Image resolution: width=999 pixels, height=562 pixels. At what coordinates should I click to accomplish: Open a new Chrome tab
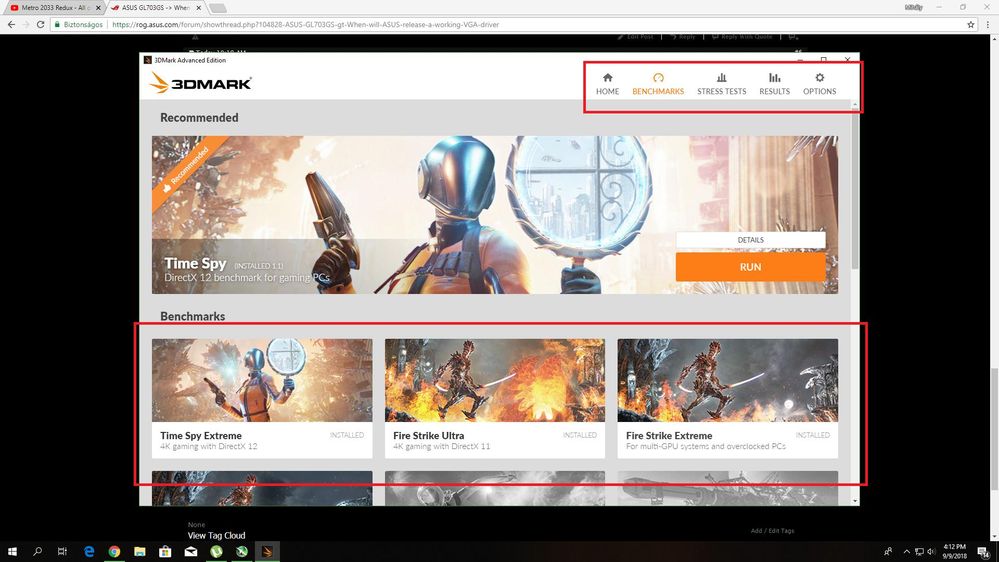218,8
